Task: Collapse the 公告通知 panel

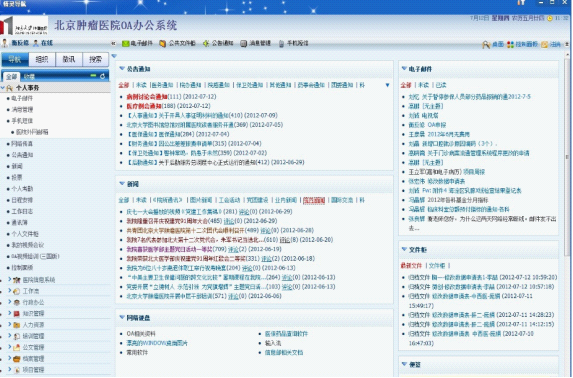Action: [x=122, y=68]
